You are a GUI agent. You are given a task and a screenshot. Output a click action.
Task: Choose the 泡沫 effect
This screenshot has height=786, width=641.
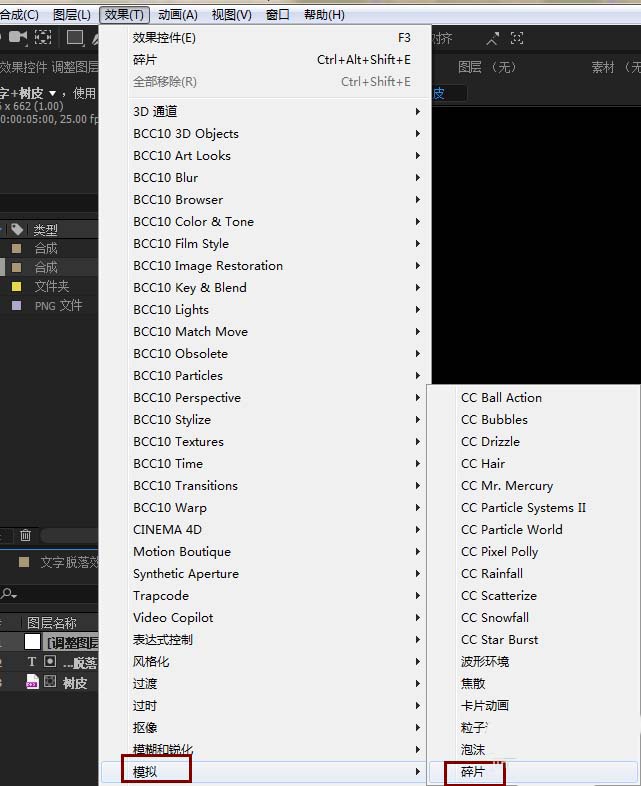click(534, 749)
